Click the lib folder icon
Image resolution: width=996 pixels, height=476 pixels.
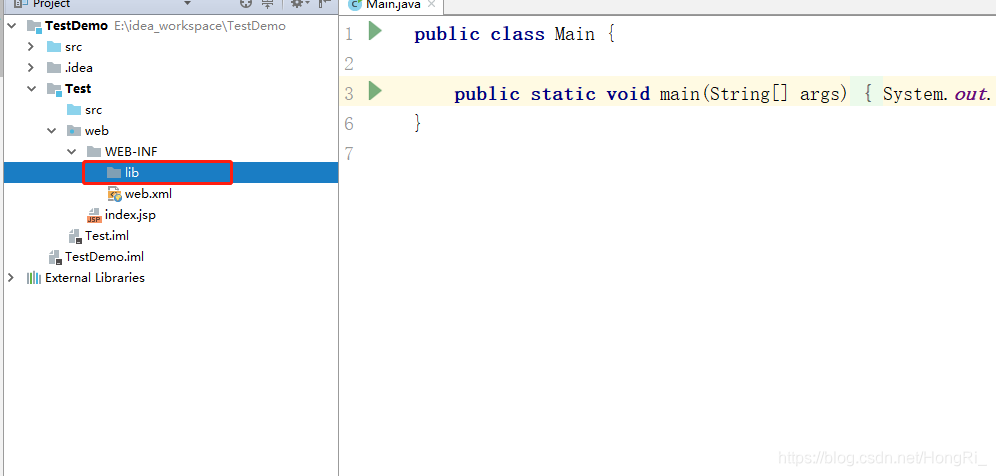point(114,173)
